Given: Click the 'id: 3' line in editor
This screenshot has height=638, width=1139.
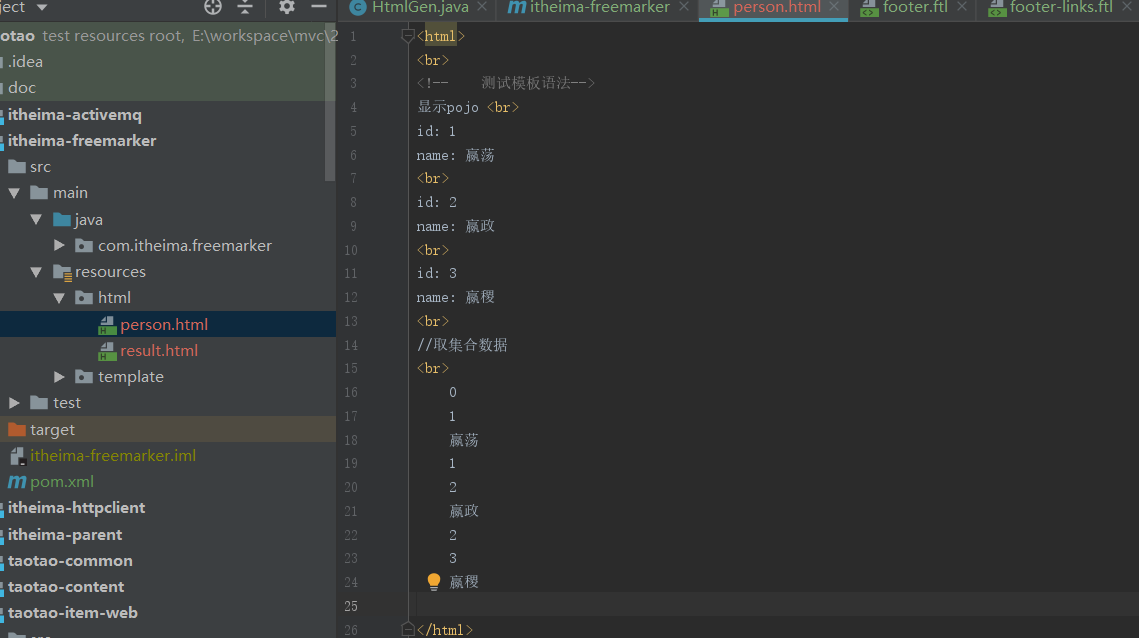Looking at the screenshot, I should pos(437,273).
